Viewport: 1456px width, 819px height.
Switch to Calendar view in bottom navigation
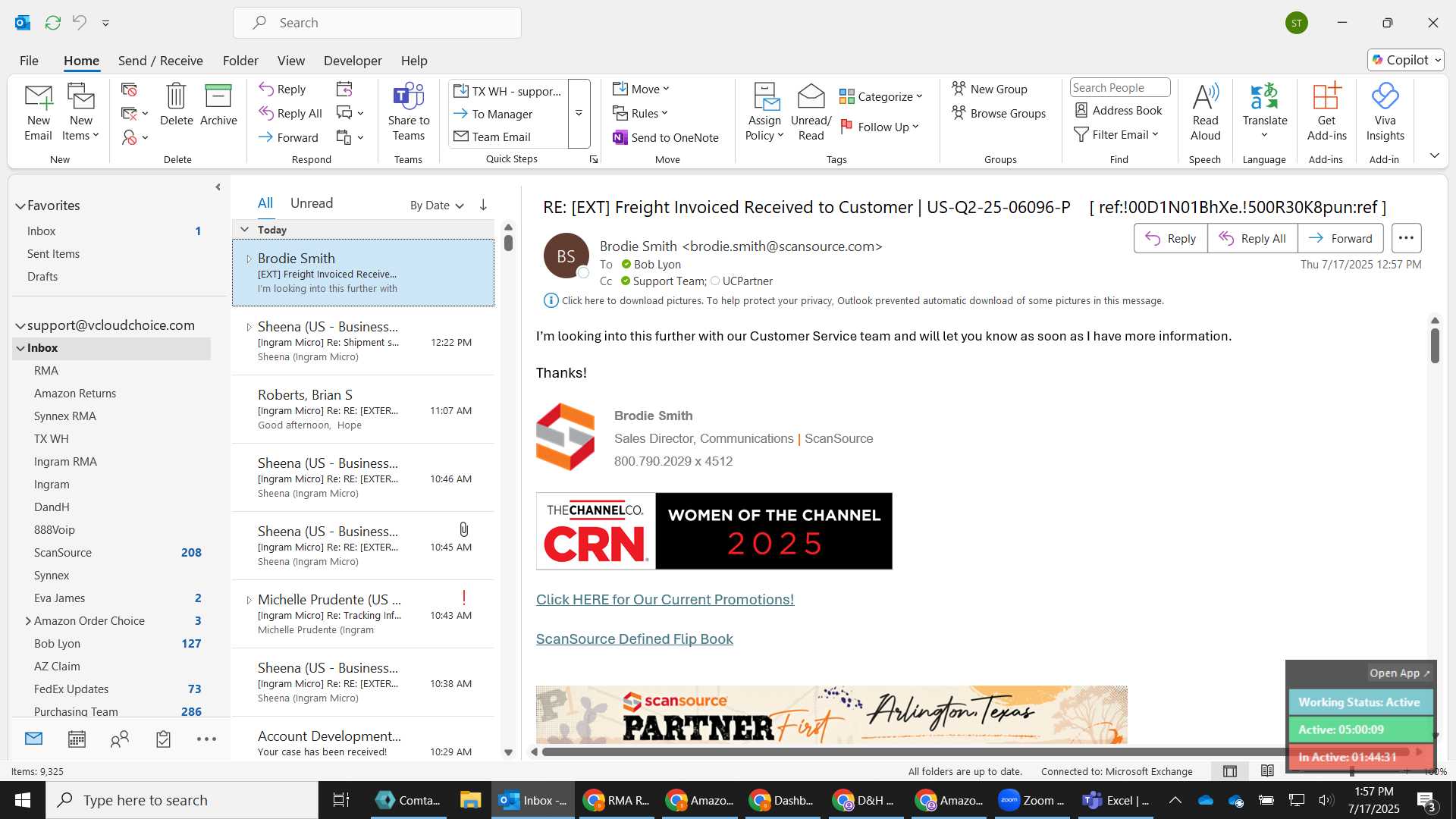[x=77, y=739]
